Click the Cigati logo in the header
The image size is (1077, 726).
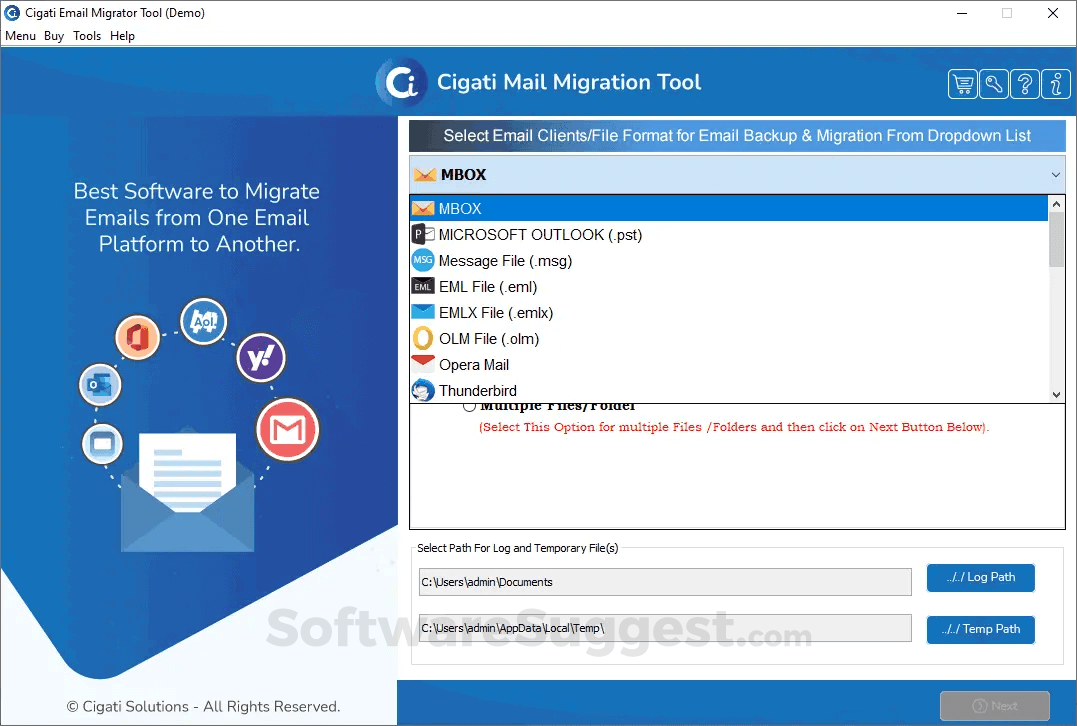(x=401, y=83)
